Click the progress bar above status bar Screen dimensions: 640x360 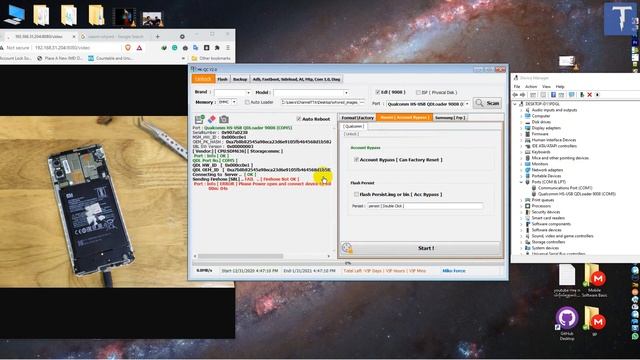pyautogui.click(x=348, y=263)
